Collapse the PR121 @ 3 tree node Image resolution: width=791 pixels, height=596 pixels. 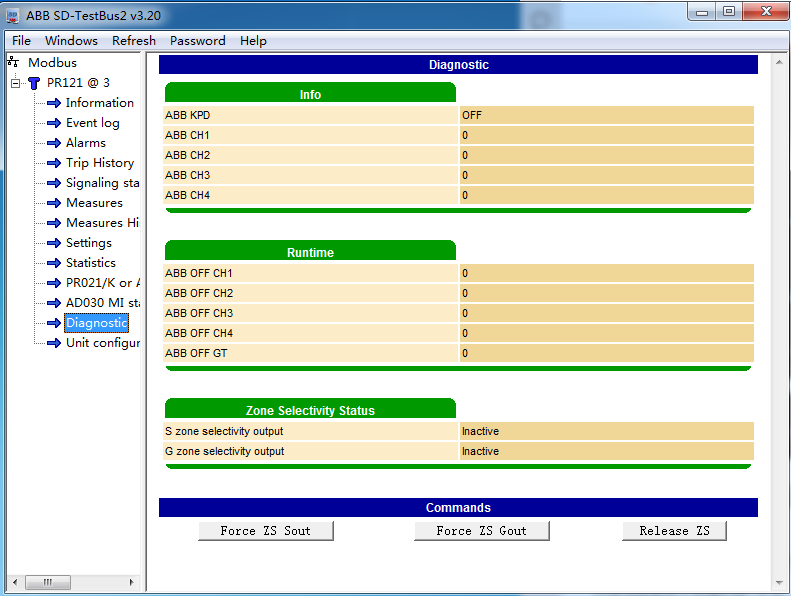coord(16,83)
